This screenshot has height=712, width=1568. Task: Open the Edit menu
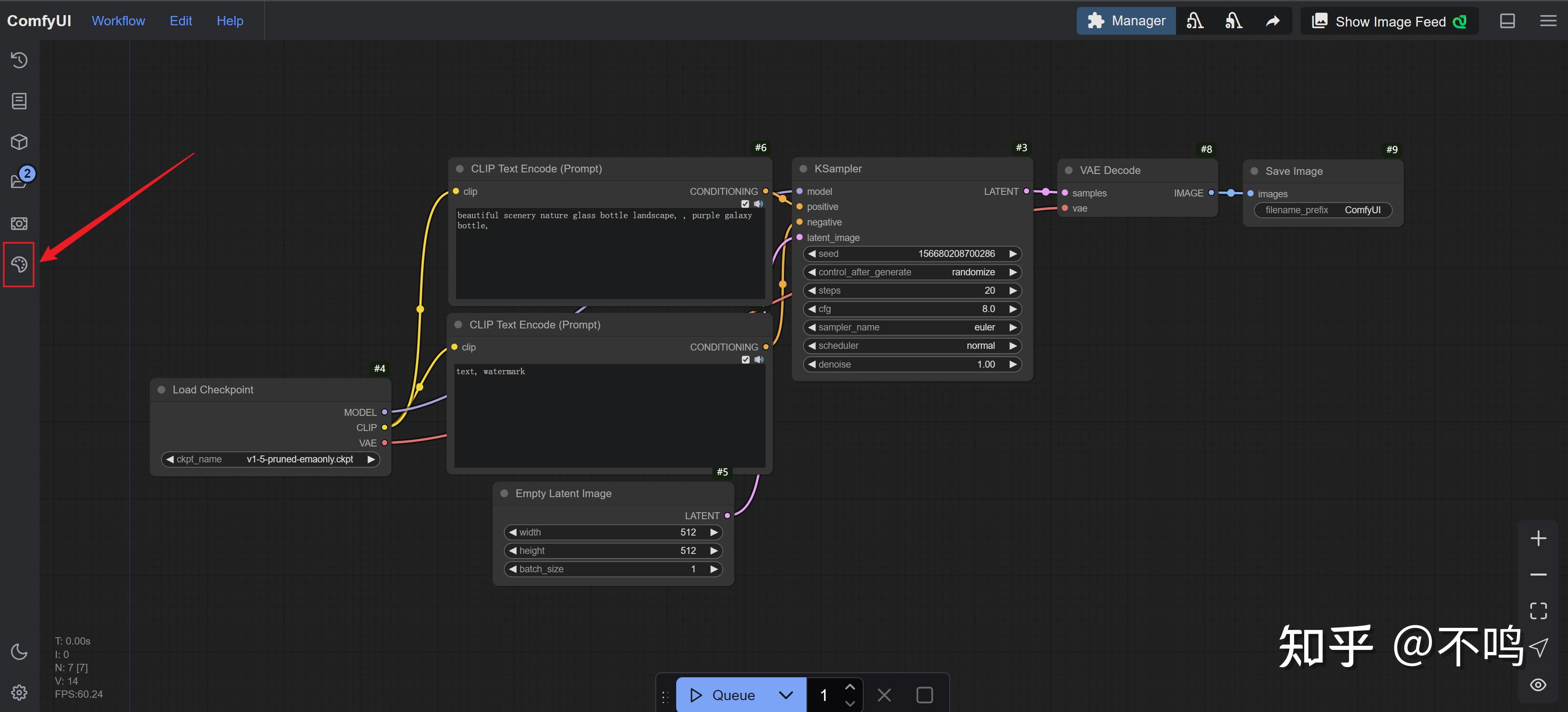coord(180,21)
